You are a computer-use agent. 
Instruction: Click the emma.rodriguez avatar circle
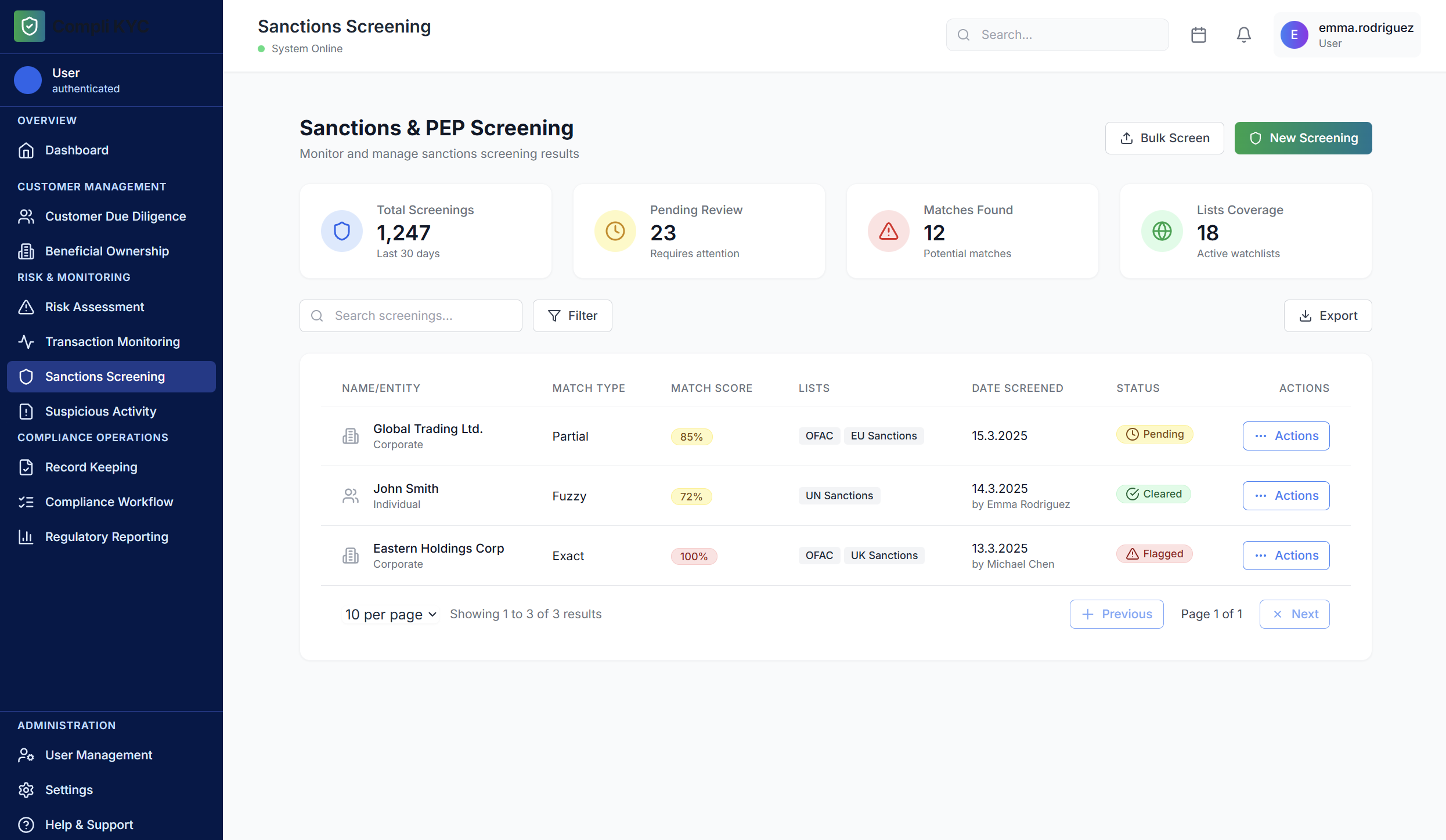(1294, 35)
